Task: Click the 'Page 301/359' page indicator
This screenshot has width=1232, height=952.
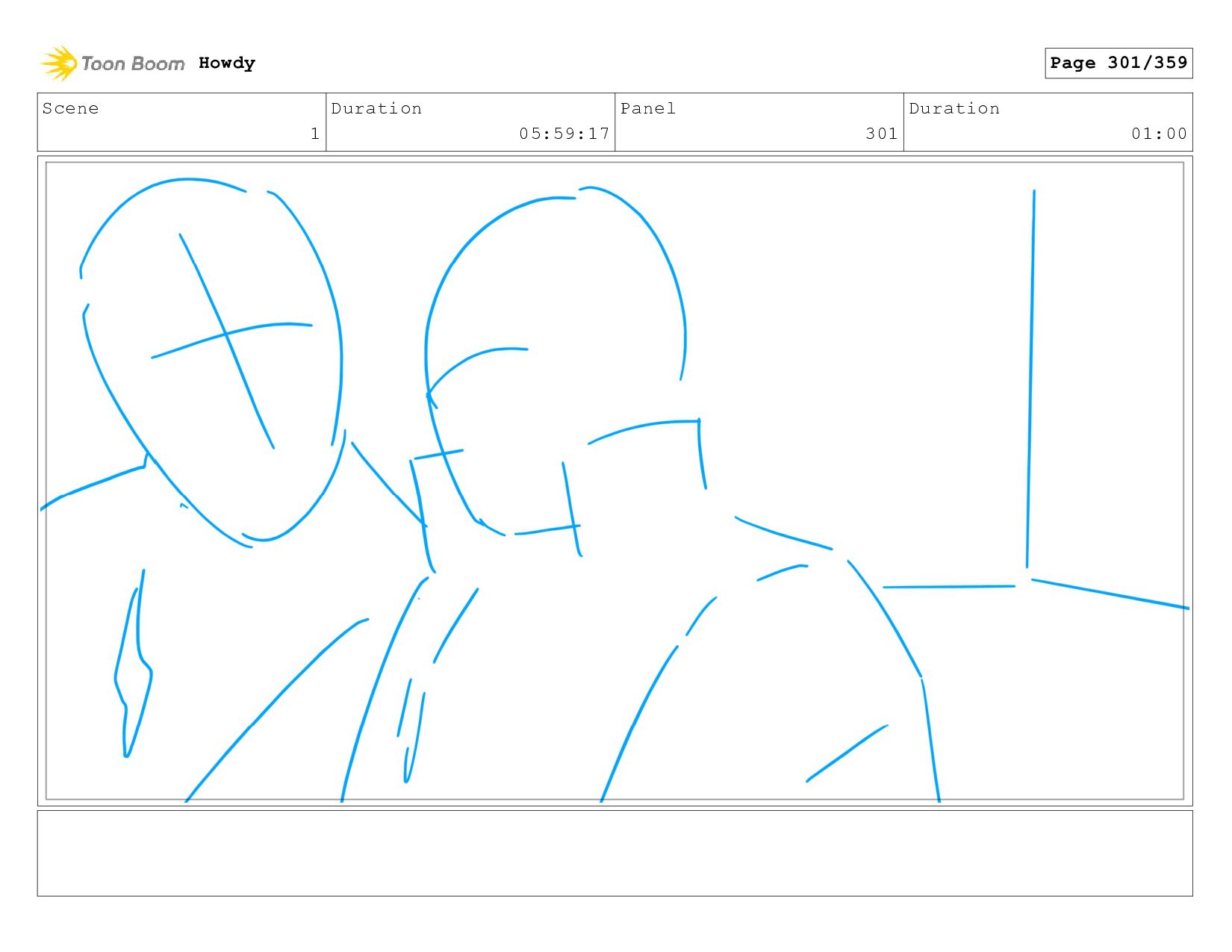Action: 1119,63
